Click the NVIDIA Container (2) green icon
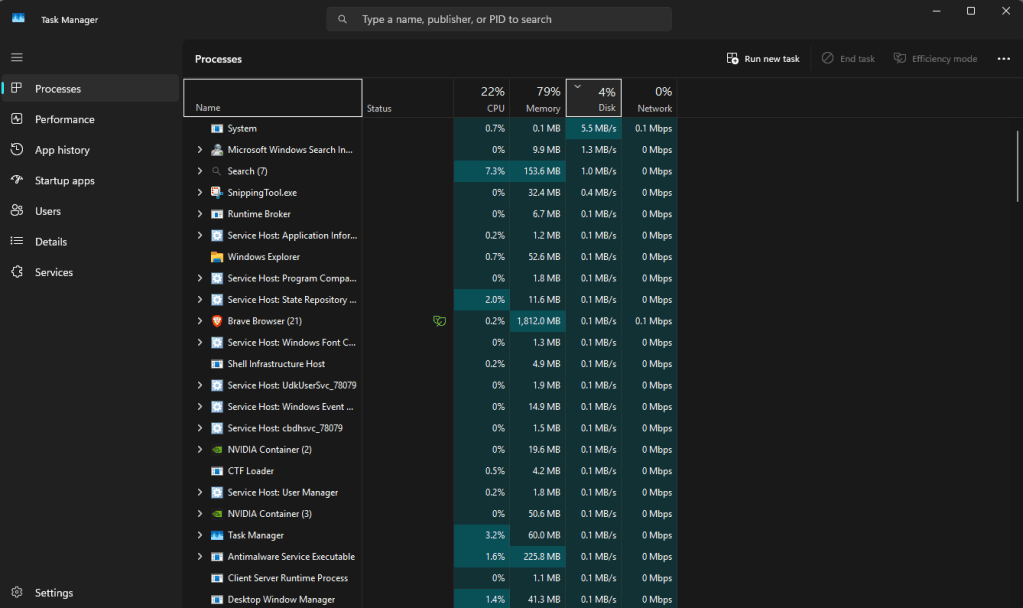 [x=217, y=449]
